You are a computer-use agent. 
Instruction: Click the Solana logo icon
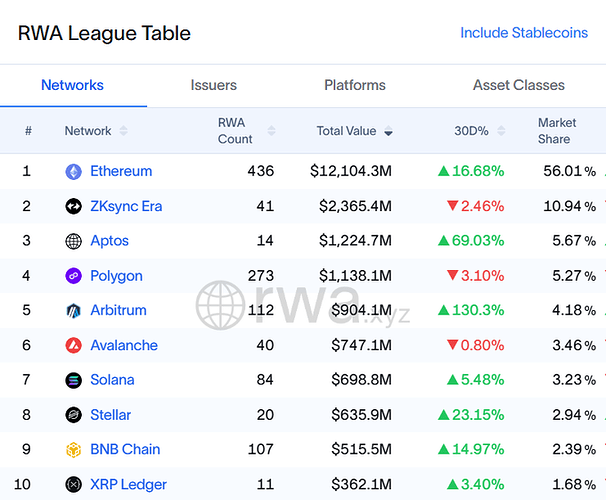73,380
